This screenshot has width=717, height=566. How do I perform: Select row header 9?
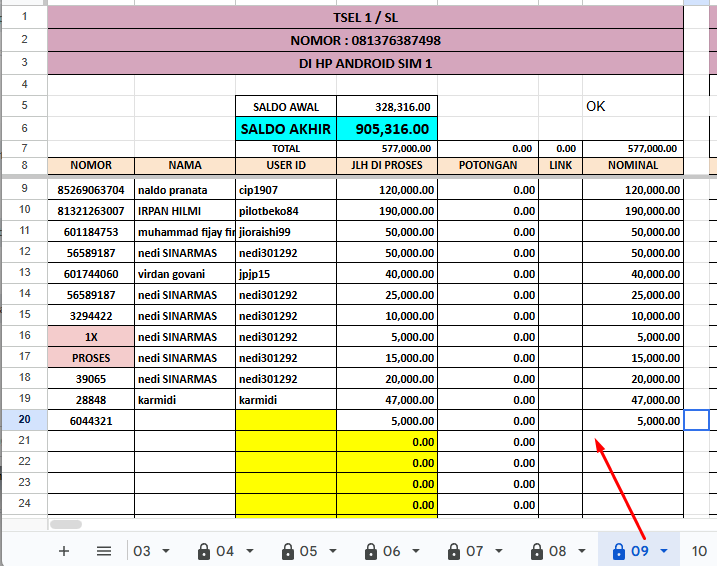coord(24,188)
